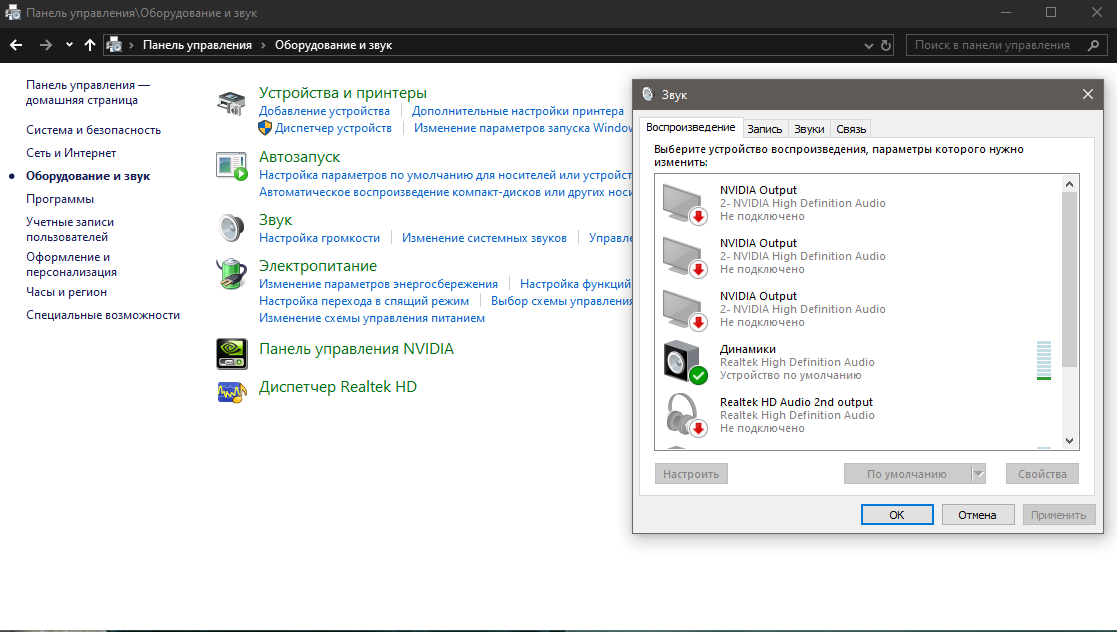Image resolution: width=1117 pixels, height=632 pixels.
Task: Go to Control Panel home page
Action: [88, 93]
